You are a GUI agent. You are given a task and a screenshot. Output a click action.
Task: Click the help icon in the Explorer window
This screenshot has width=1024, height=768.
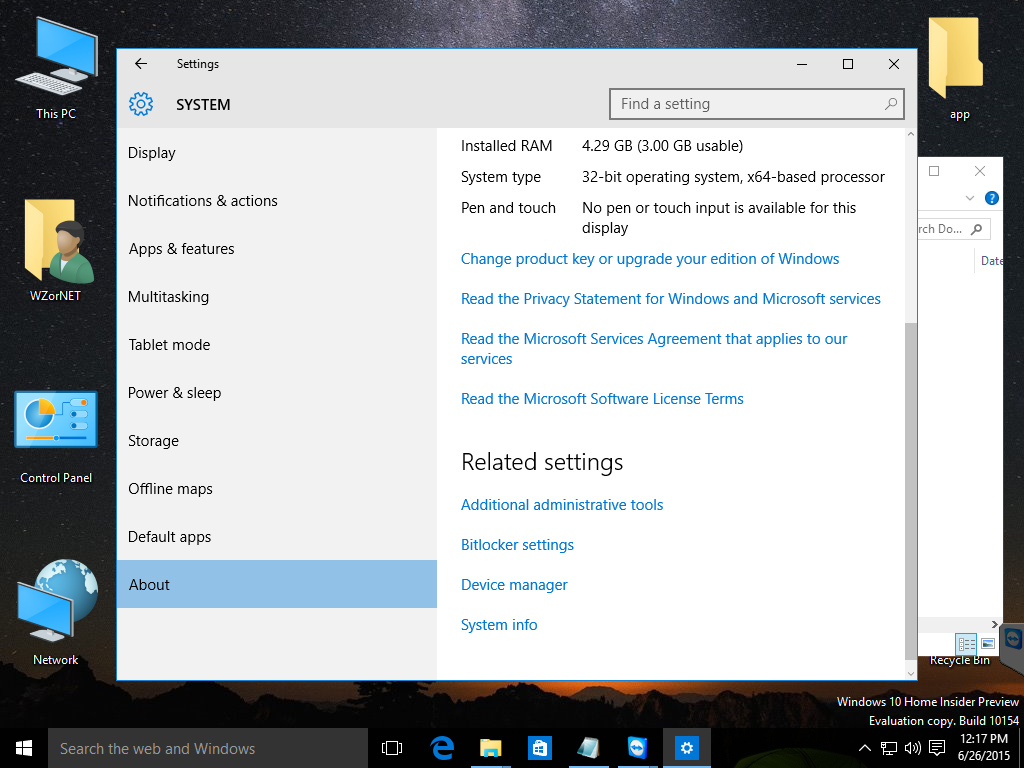[991, 198]
